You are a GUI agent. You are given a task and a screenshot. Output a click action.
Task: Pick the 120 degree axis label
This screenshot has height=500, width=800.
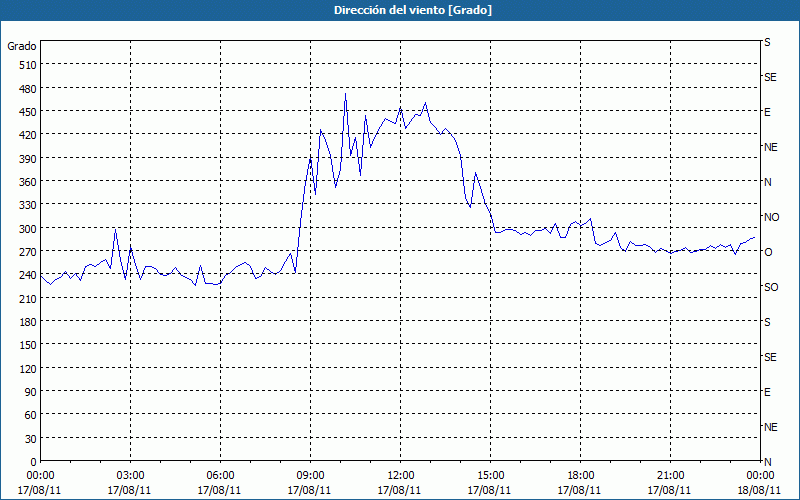(x=28, y=369)
